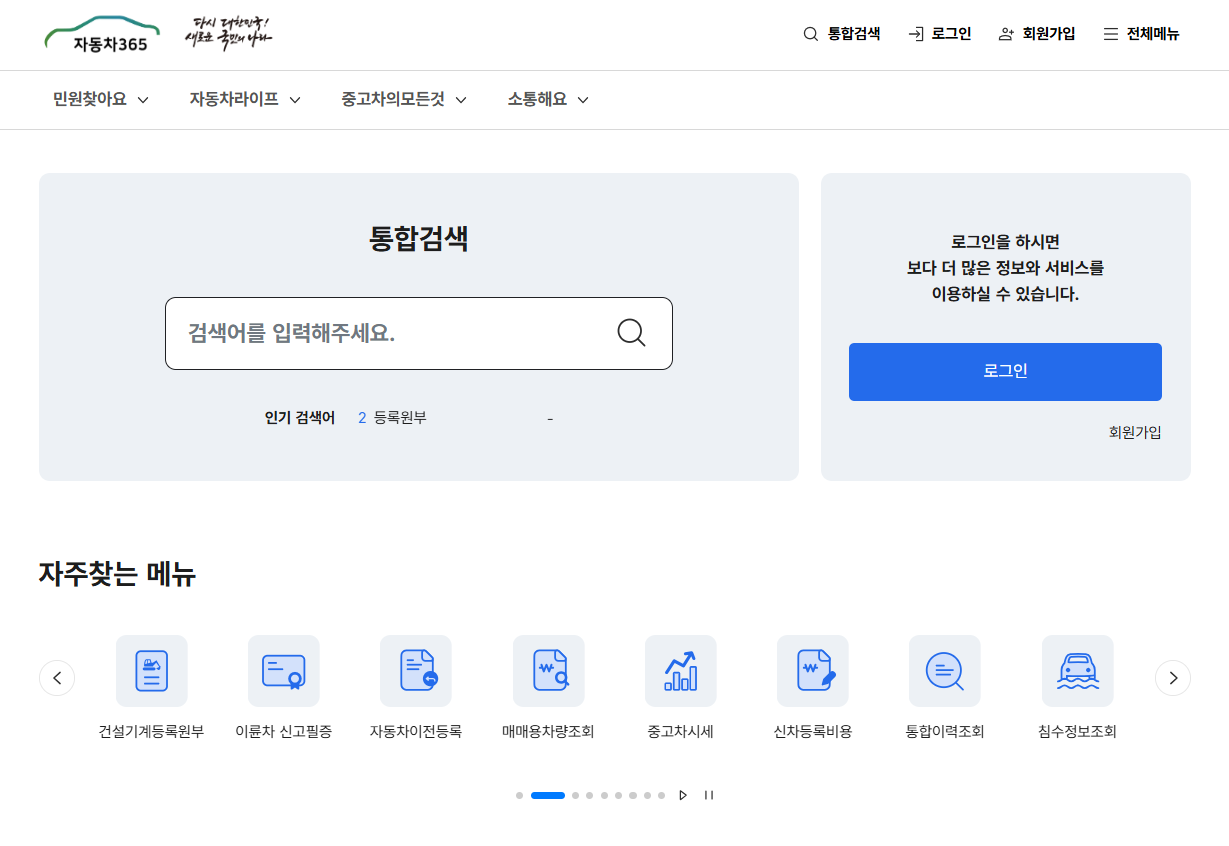Screen dimensions: 1229x846
Task: Expand the 중고차의모든것 menu
Action: [404, 100]
